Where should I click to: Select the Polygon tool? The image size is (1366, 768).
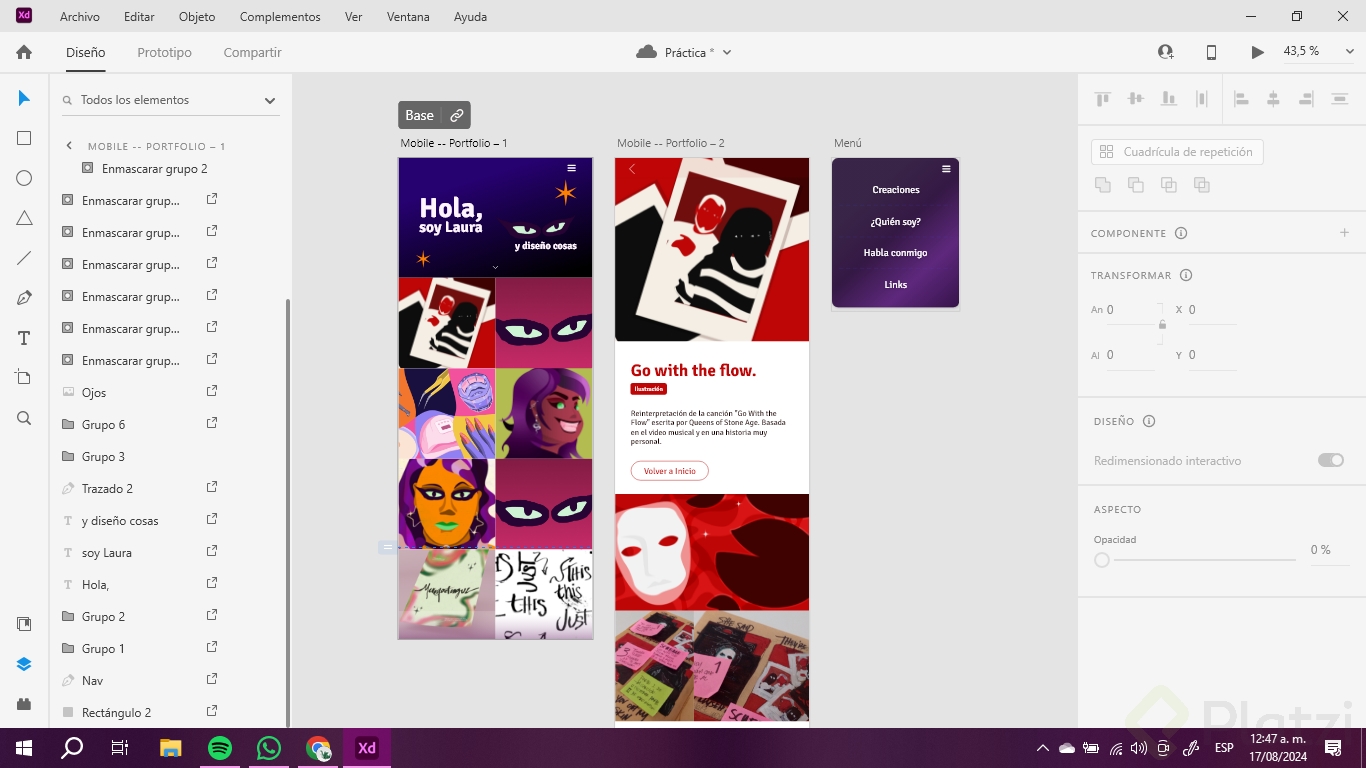[24, 218]
